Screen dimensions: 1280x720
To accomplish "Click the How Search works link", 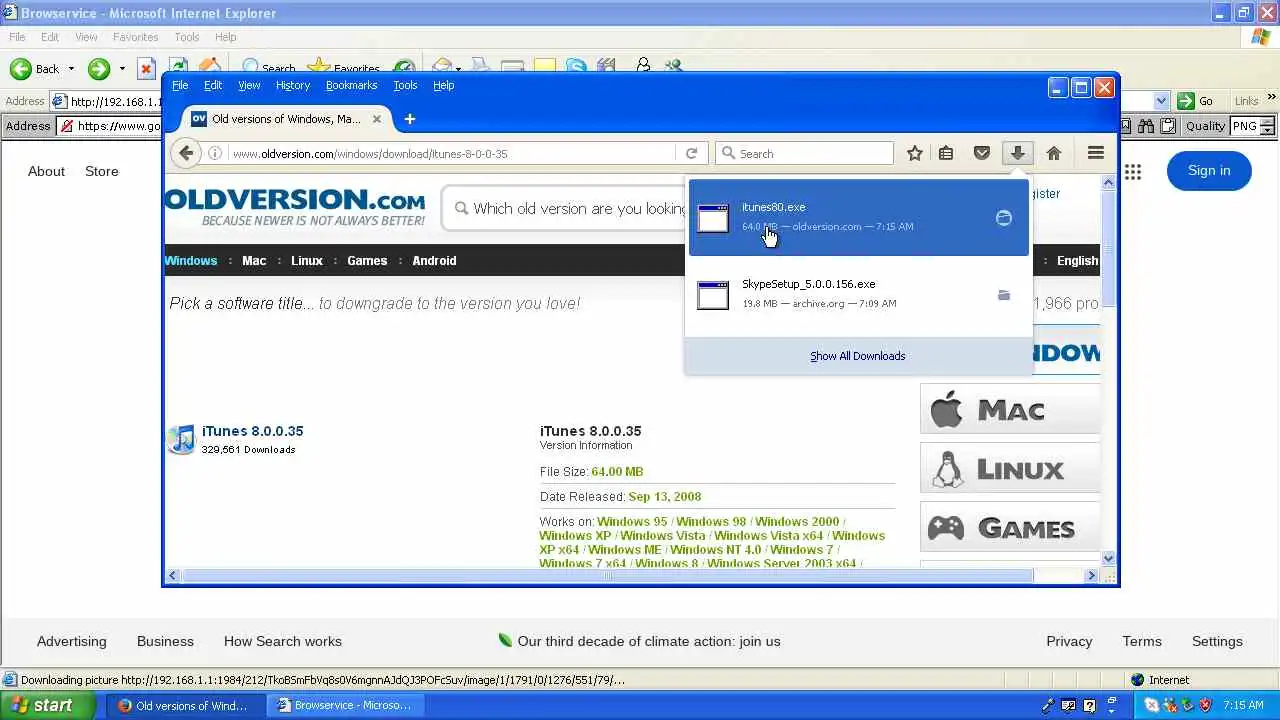I will pyautogui.click(x=283, y=641).
